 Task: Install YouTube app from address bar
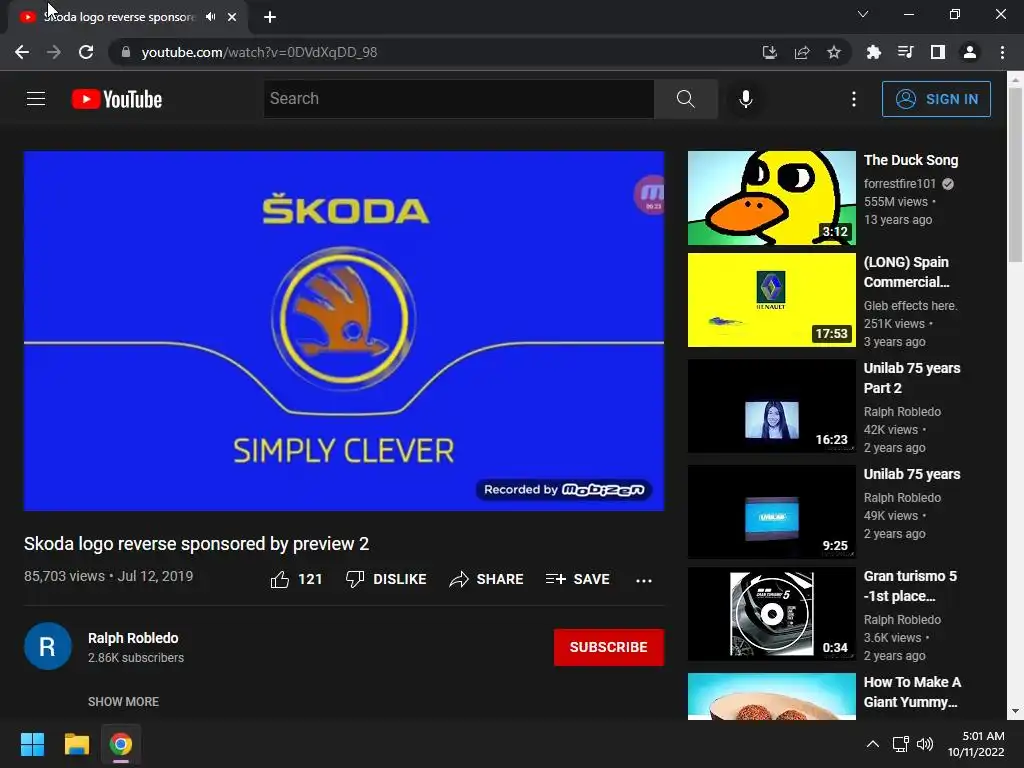769,52
